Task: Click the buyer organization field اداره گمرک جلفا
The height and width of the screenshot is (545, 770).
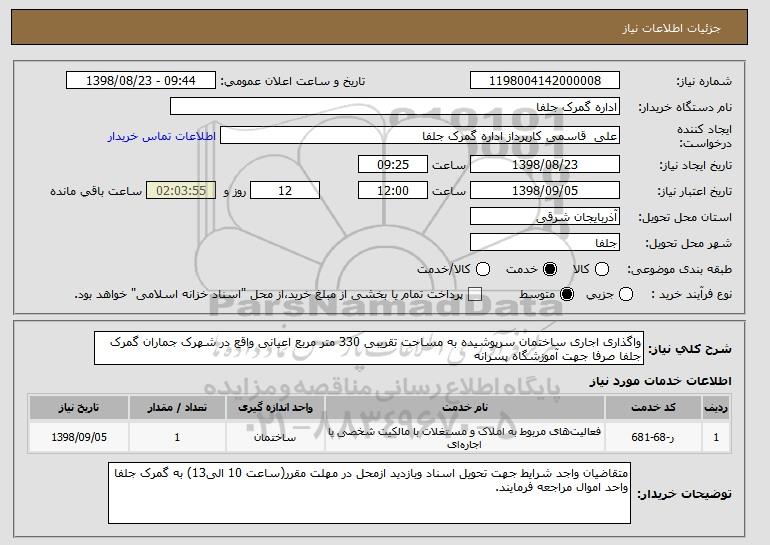Action: (395, 107)
